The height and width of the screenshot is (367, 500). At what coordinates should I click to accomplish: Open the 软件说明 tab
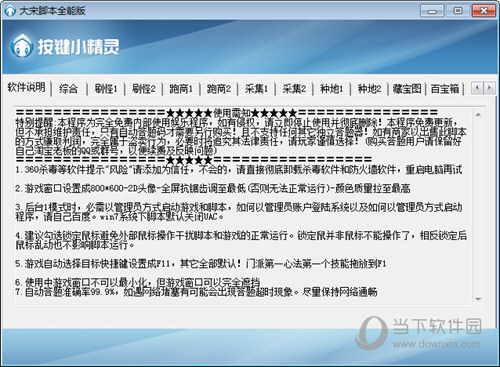coord(27,88)
